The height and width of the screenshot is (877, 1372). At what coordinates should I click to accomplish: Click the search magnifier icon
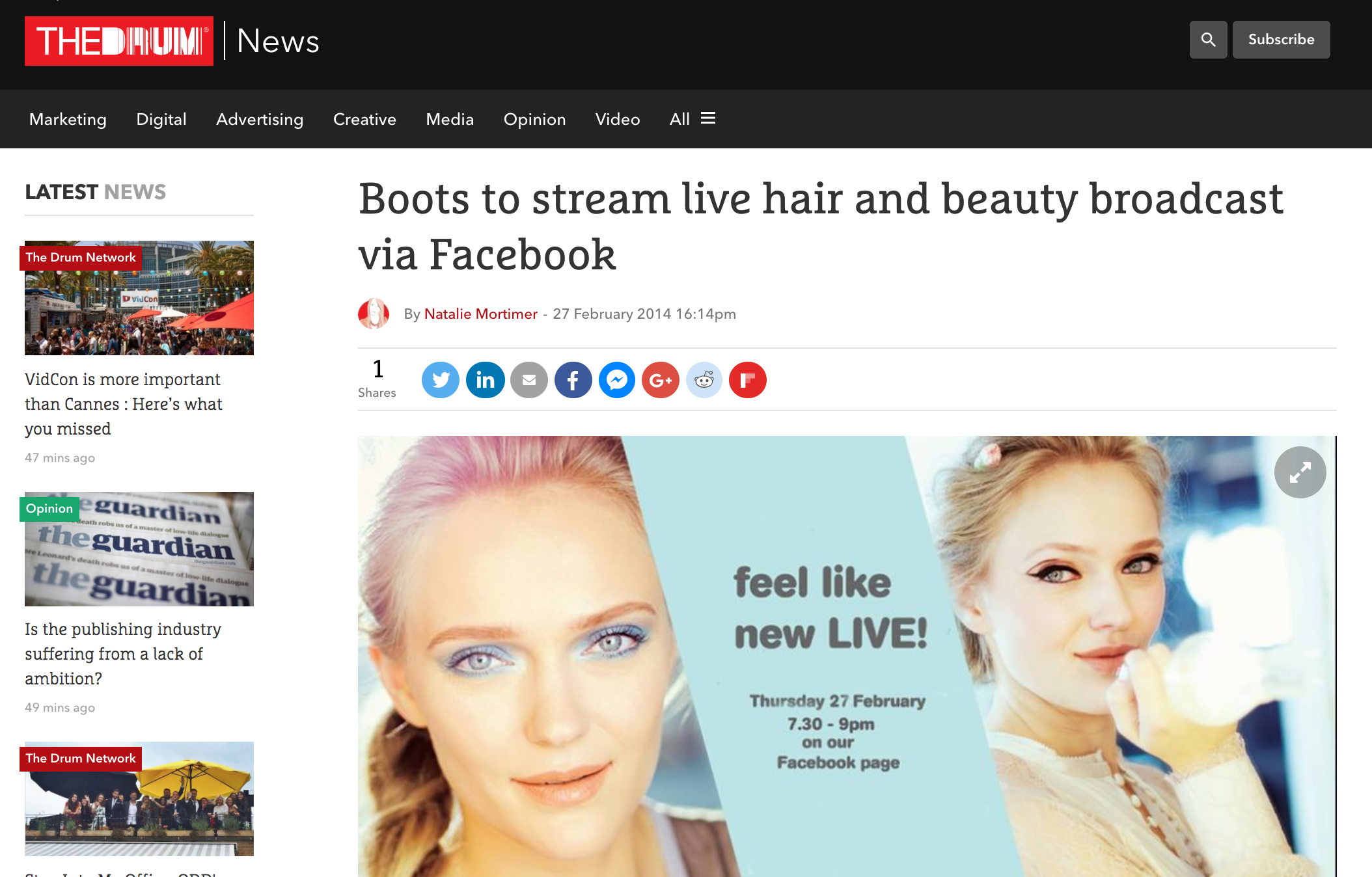[1208, 40]
